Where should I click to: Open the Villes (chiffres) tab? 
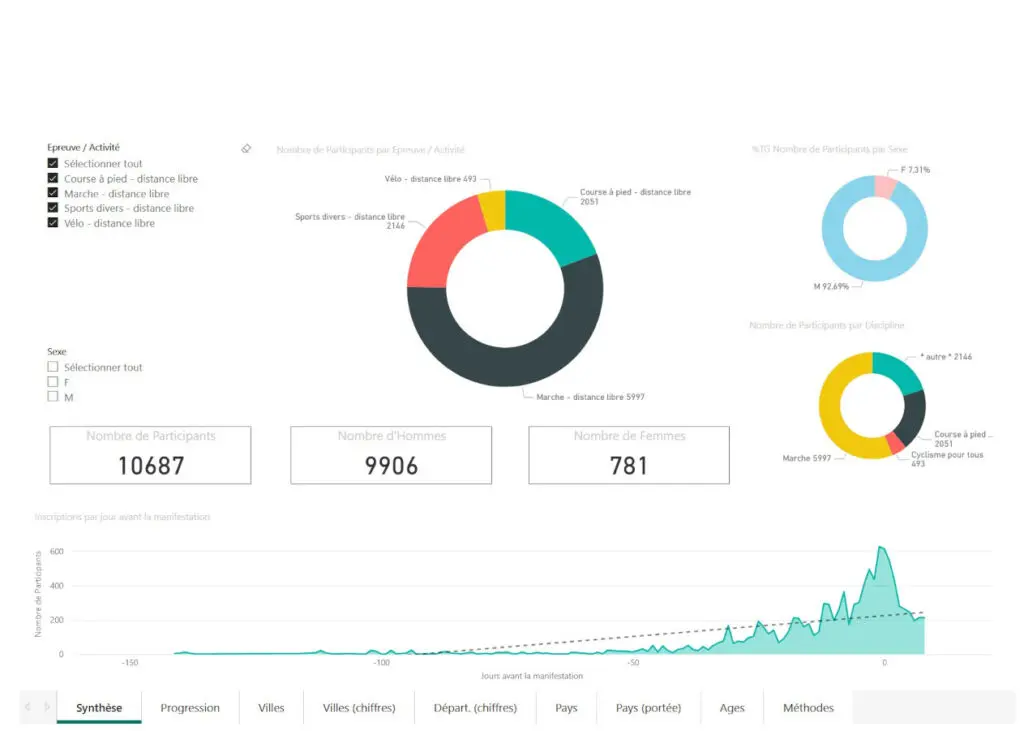pos(359,708)
